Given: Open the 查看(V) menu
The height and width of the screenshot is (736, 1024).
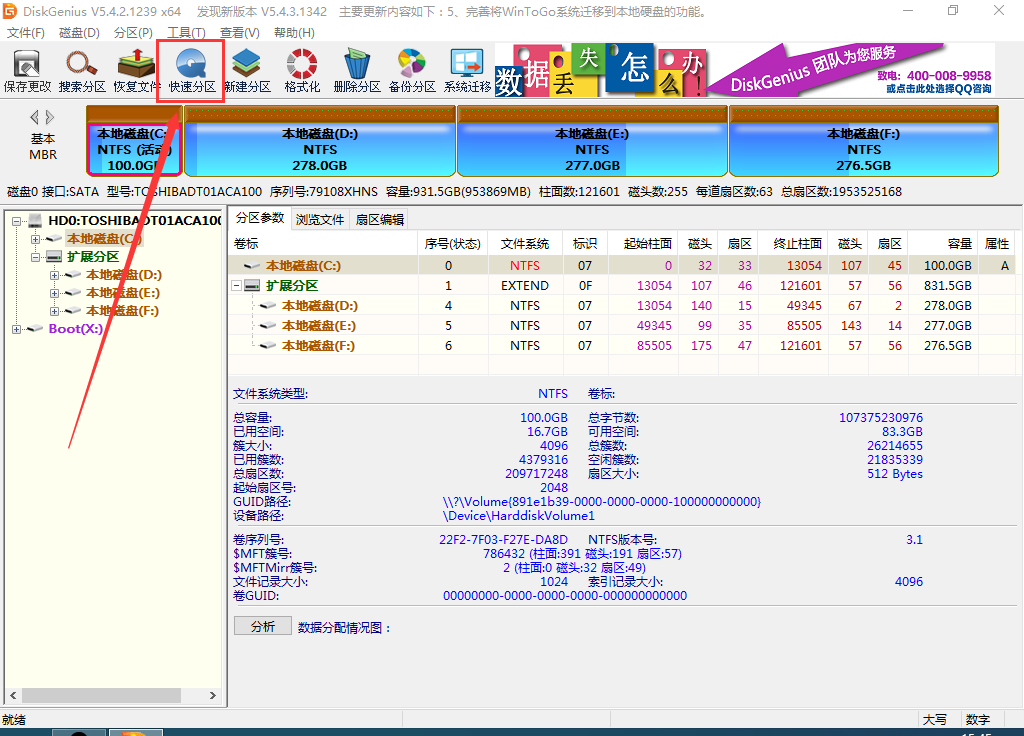Looking at the screenshot, I should pos(240,33).
